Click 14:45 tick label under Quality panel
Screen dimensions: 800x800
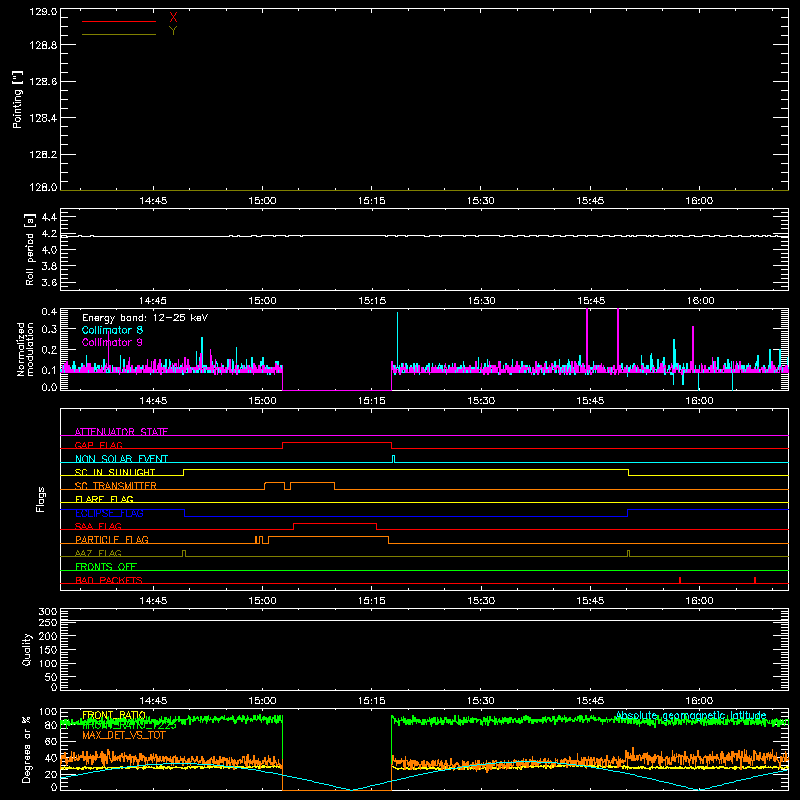pyautogui.click(x=153, y=701)
